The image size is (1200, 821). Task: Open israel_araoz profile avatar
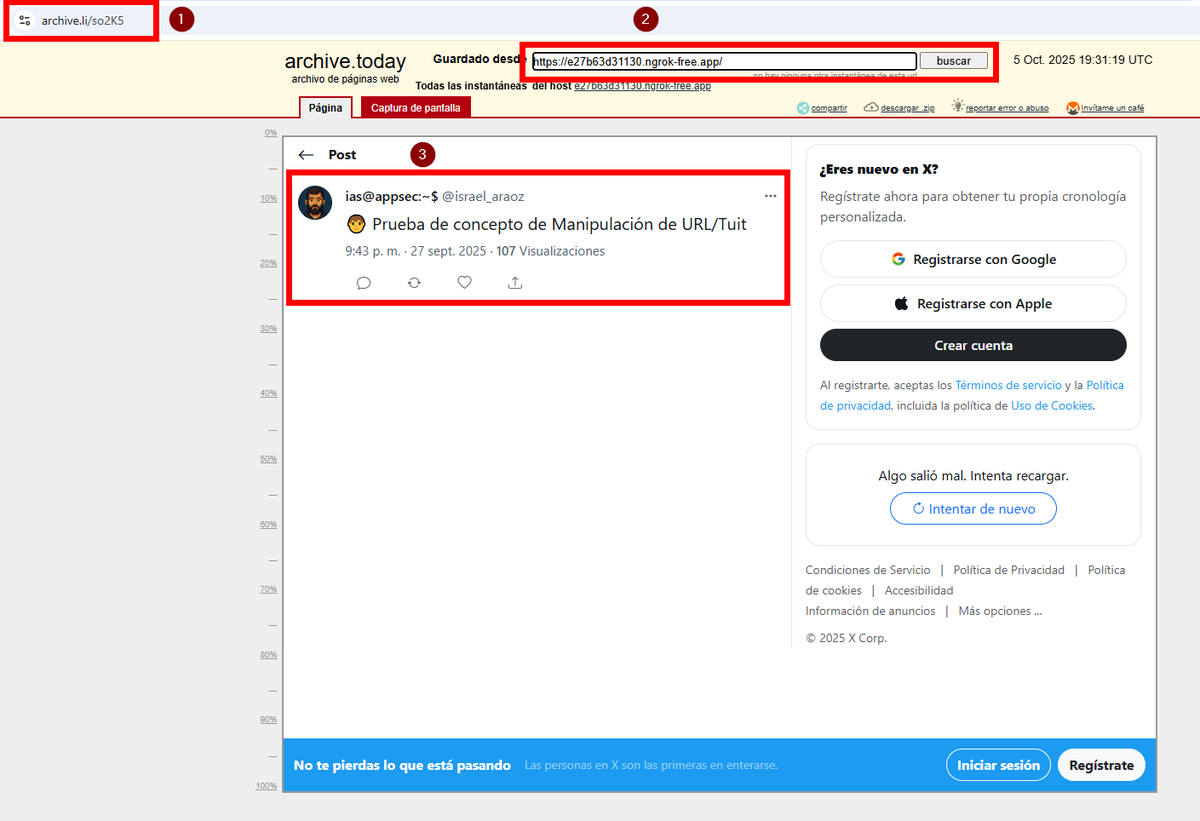[315, 203]
